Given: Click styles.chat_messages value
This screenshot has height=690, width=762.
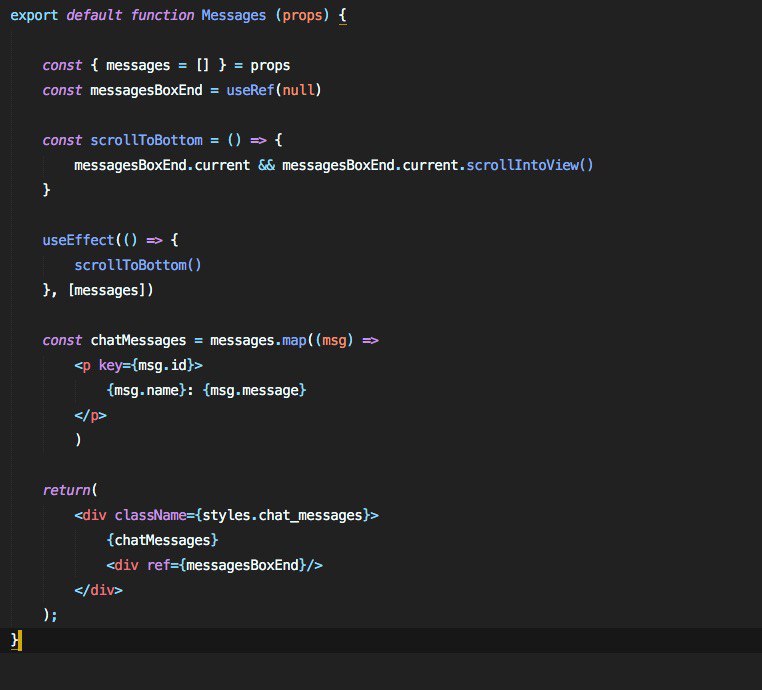Looking at the screenshot, I should (282, 515).
